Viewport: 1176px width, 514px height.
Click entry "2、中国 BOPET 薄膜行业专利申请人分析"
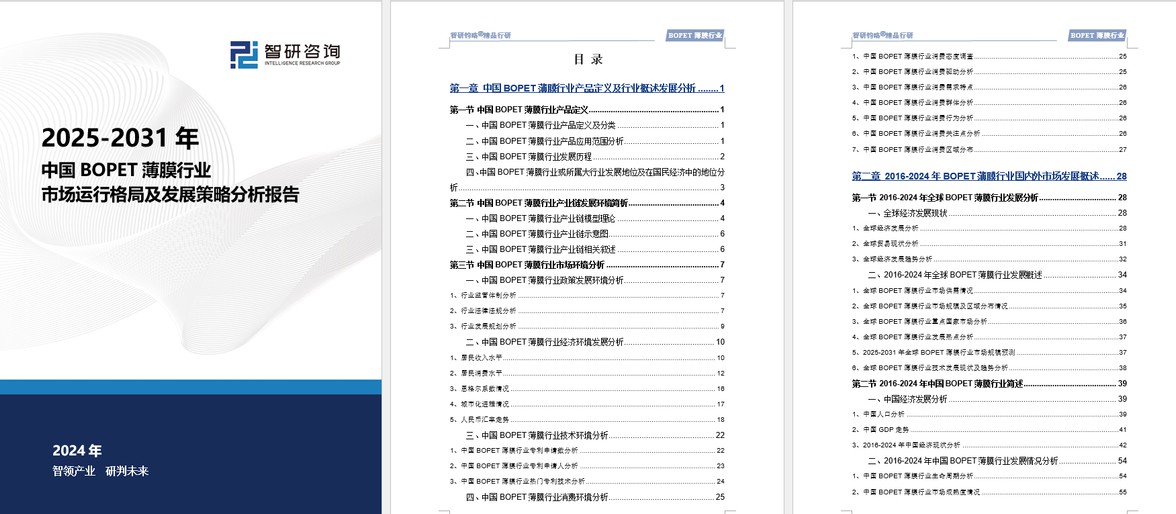(x=586, y=466)
